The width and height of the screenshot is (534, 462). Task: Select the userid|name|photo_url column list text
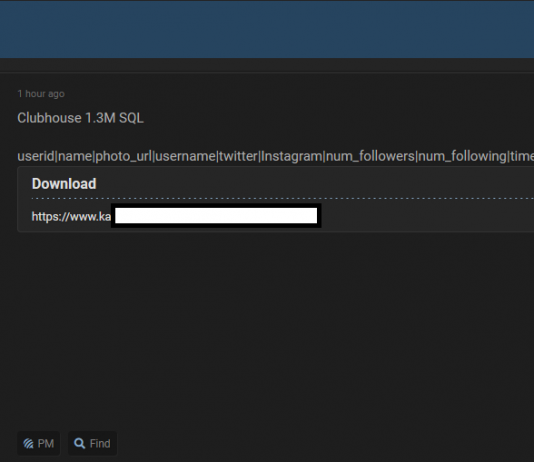[x=276, y=156]
